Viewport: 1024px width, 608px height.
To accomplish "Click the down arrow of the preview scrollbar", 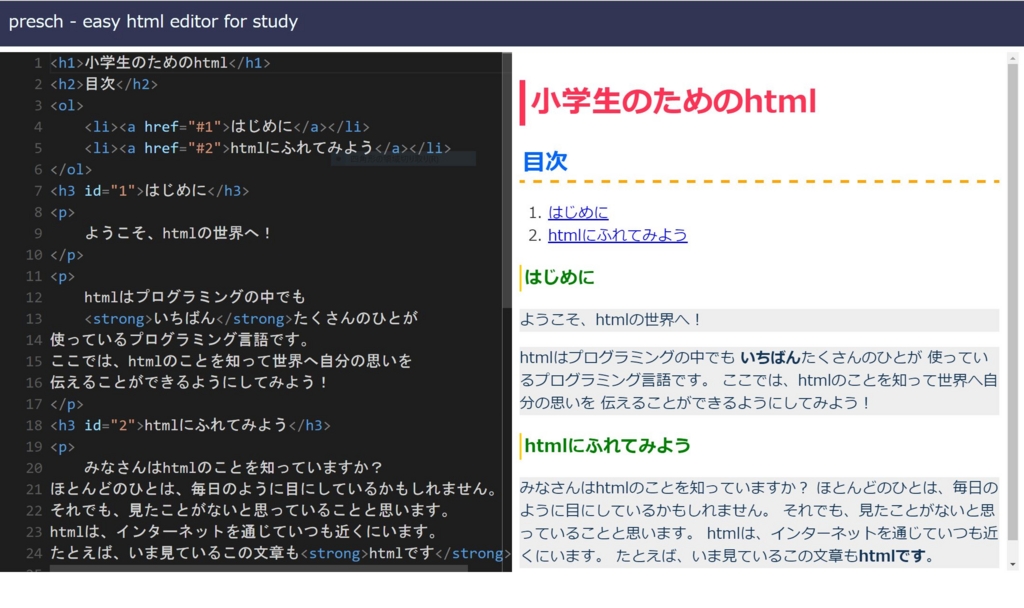I will point(1012,564).
